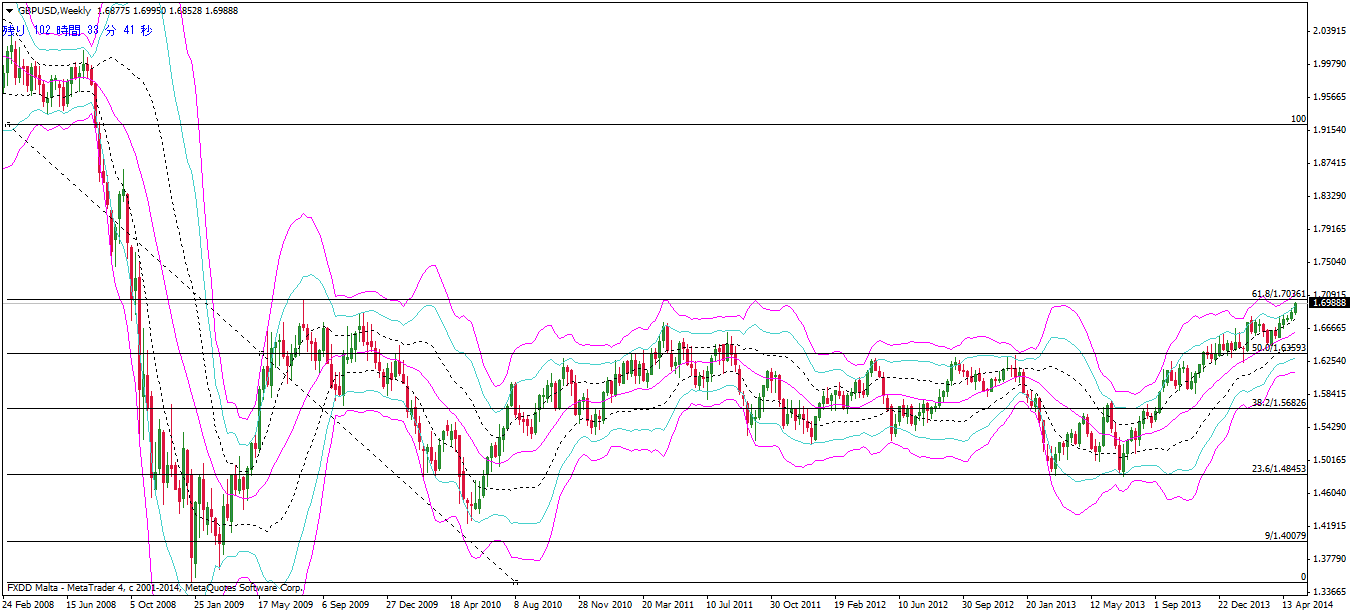Click the 1.79165 price axis label
1350x613 pixels.
pos(1329,229)
